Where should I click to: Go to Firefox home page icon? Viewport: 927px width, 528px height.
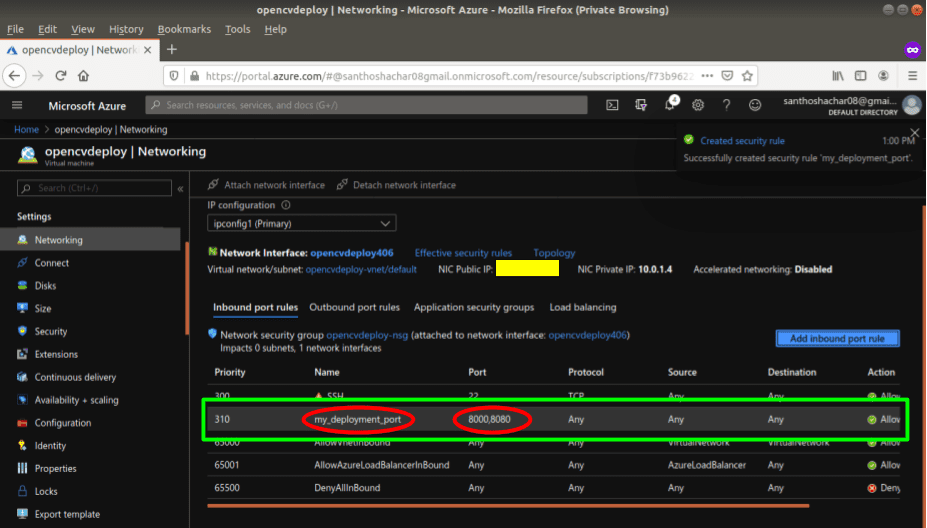(x=83, y=76)
